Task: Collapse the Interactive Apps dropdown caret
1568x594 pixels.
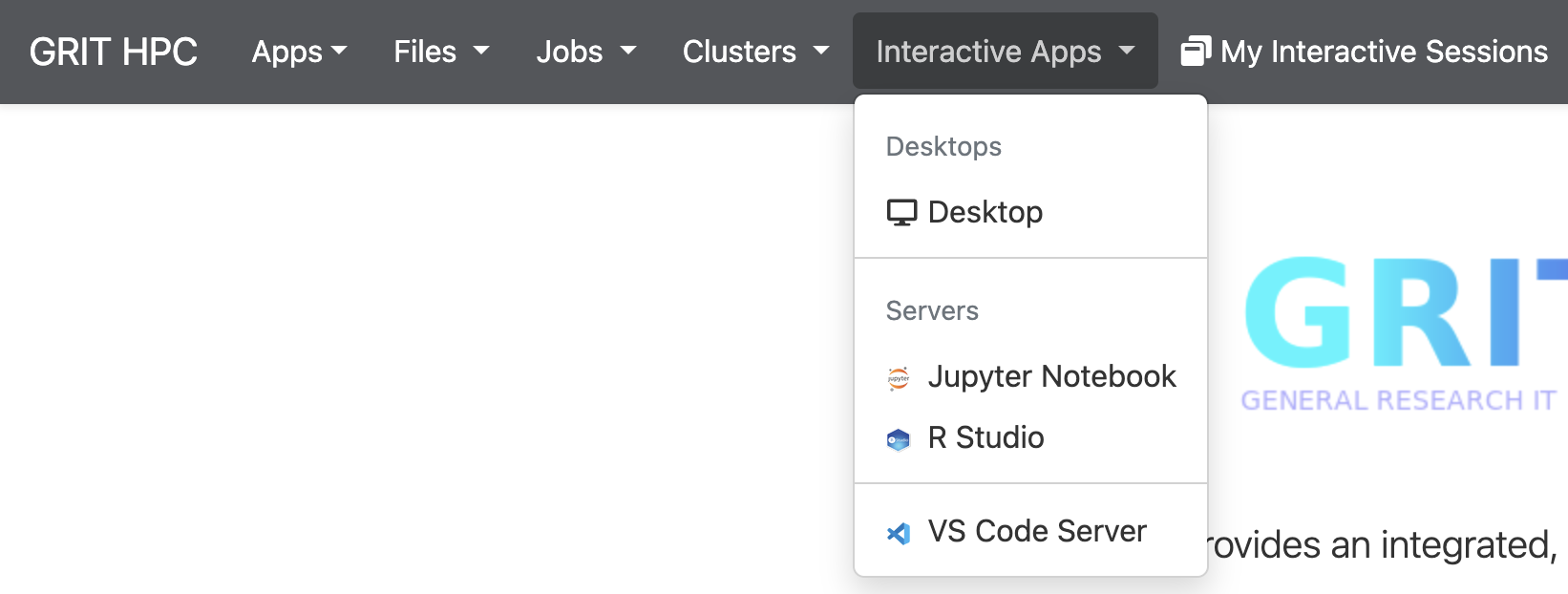Action: 1127,51
